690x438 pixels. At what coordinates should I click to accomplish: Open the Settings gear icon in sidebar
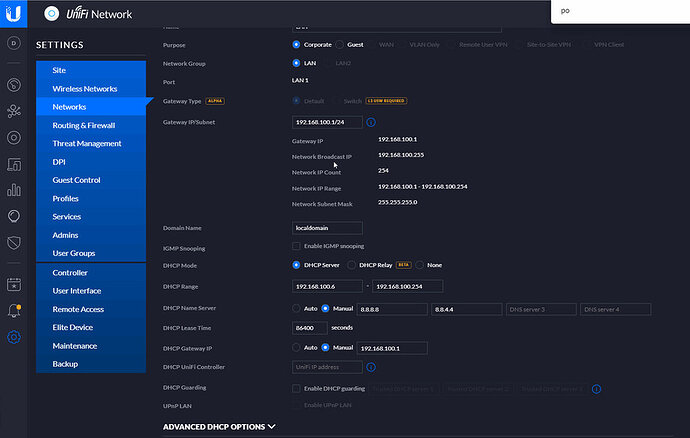pyautogui.click(x=14, y=337)
